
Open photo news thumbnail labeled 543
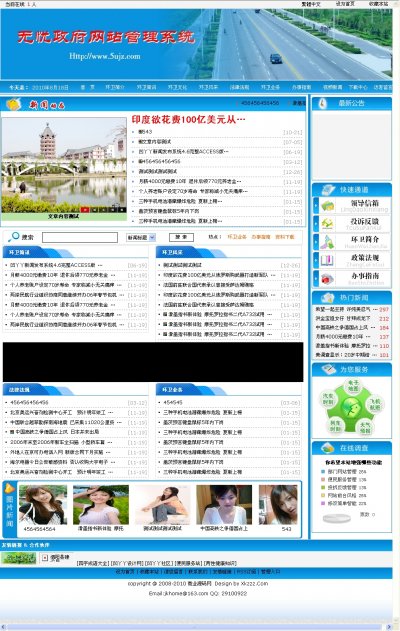(278, 505)
